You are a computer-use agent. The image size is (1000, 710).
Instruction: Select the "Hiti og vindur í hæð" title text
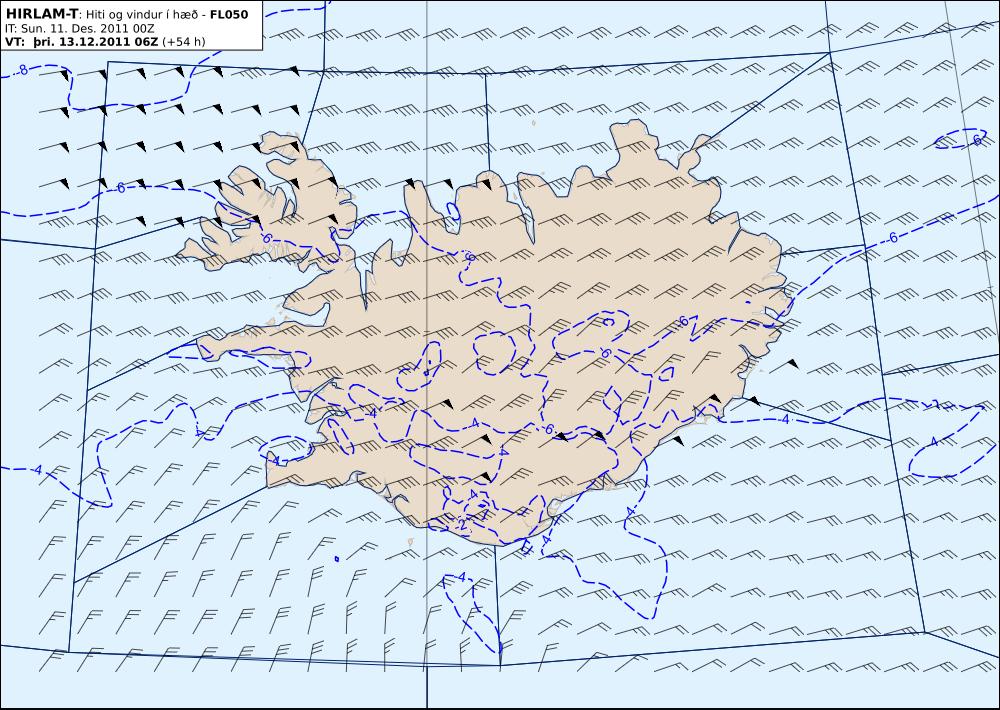142,14
